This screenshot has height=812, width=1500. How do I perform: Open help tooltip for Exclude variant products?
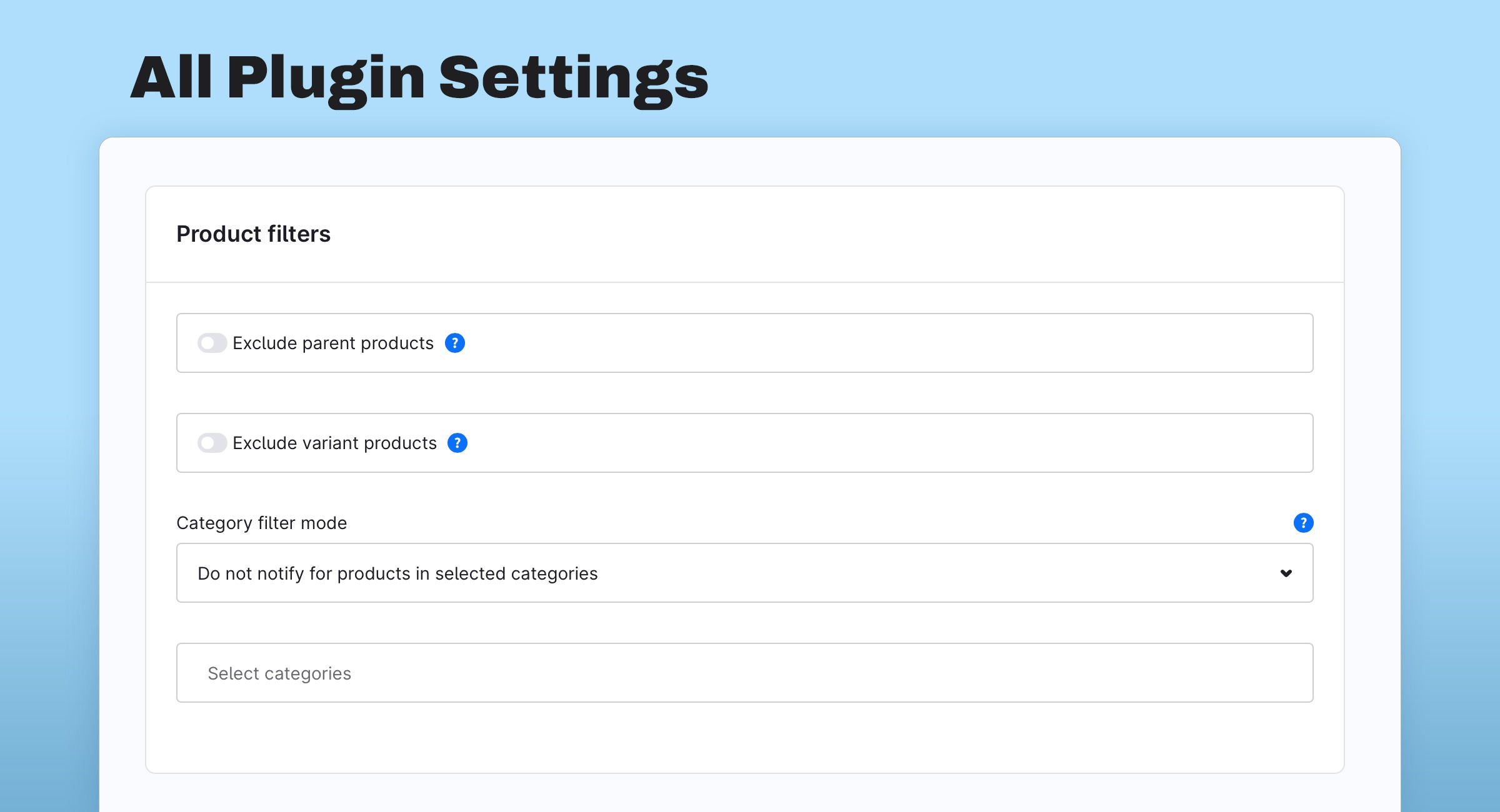tap(457, 443)
